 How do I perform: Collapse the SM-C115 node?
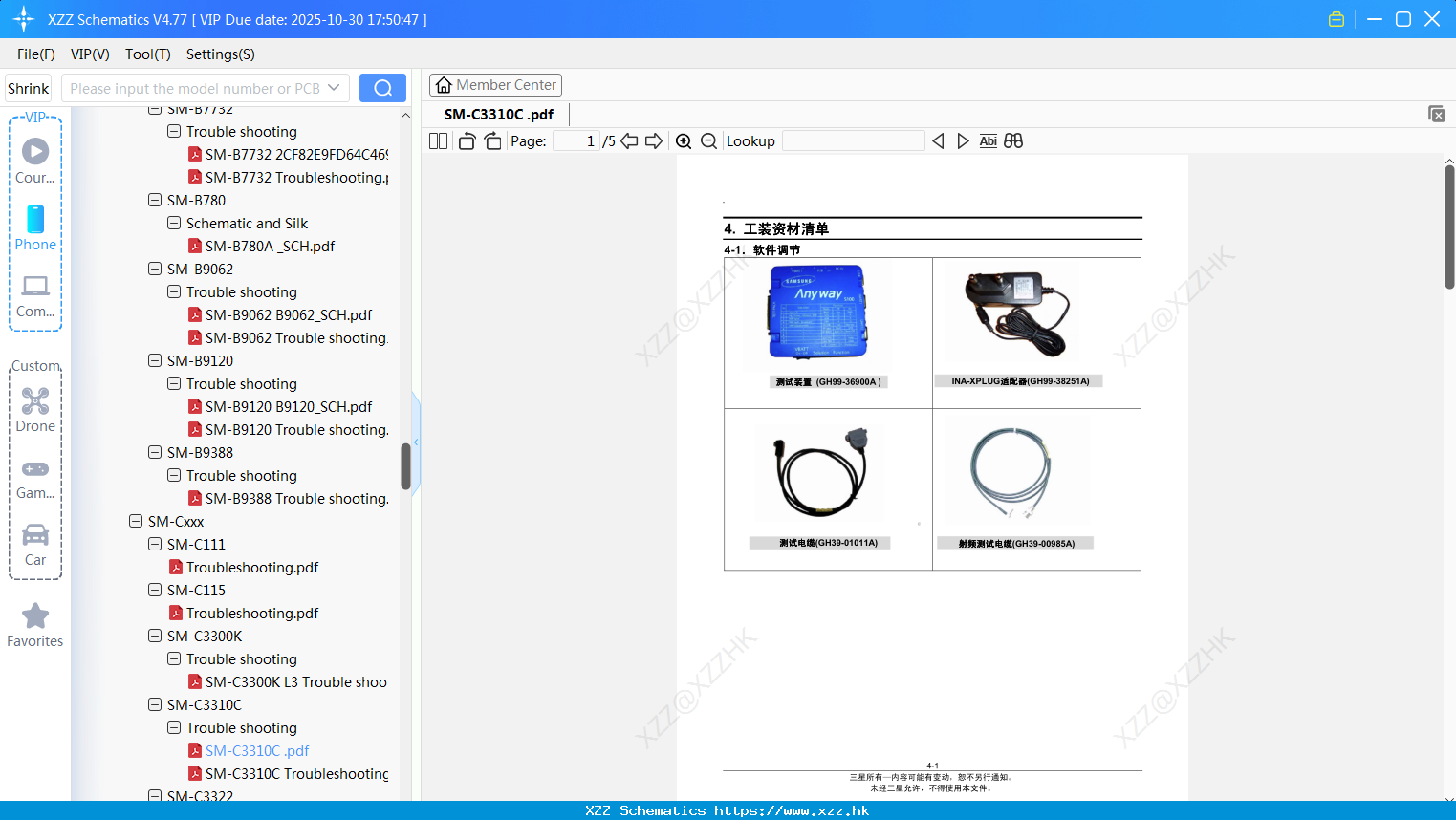click(155, 590)
